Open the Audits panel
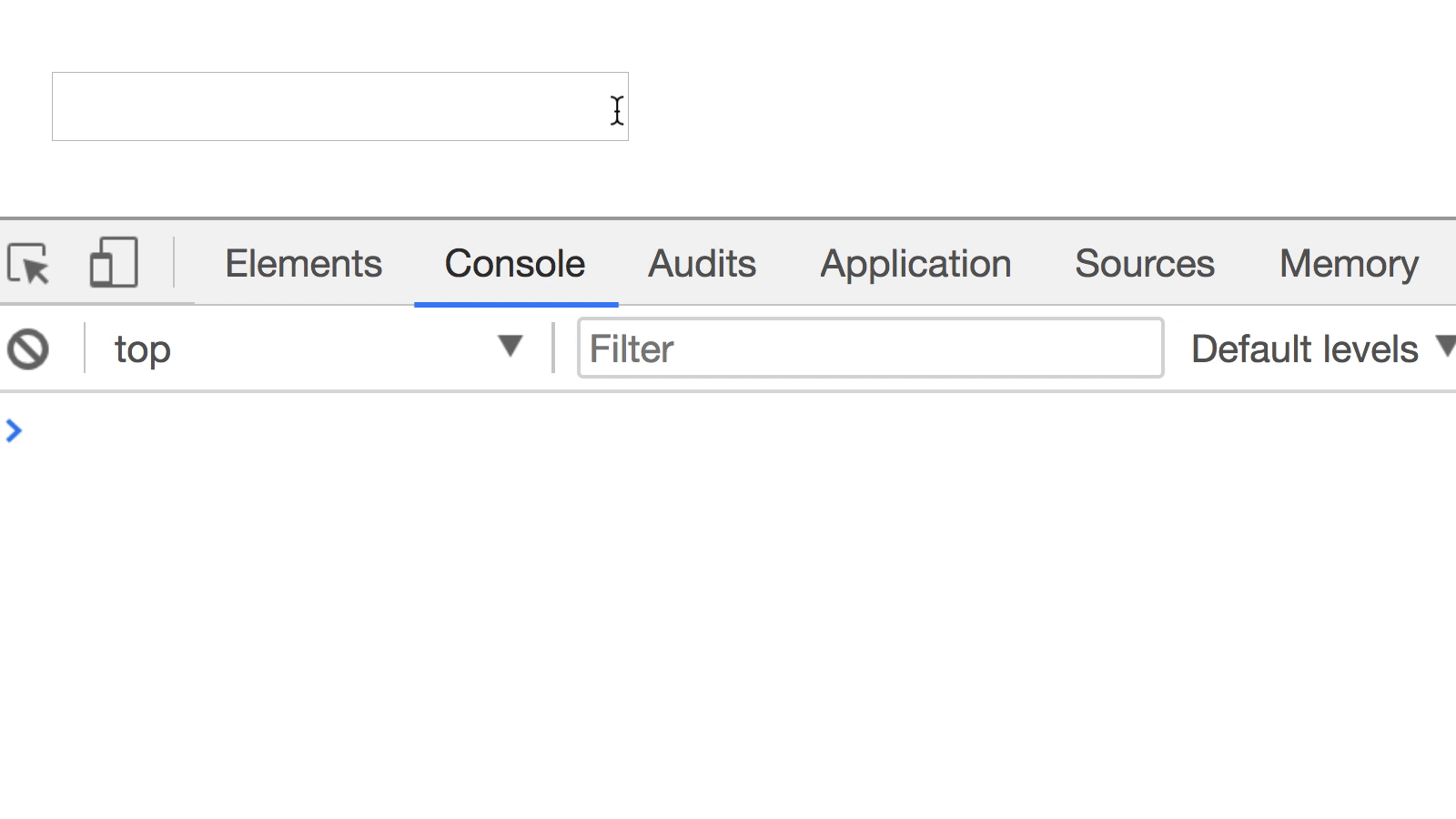Viewport: 1456px width, 819px height. pyautogui.click(x=702, y=263)
